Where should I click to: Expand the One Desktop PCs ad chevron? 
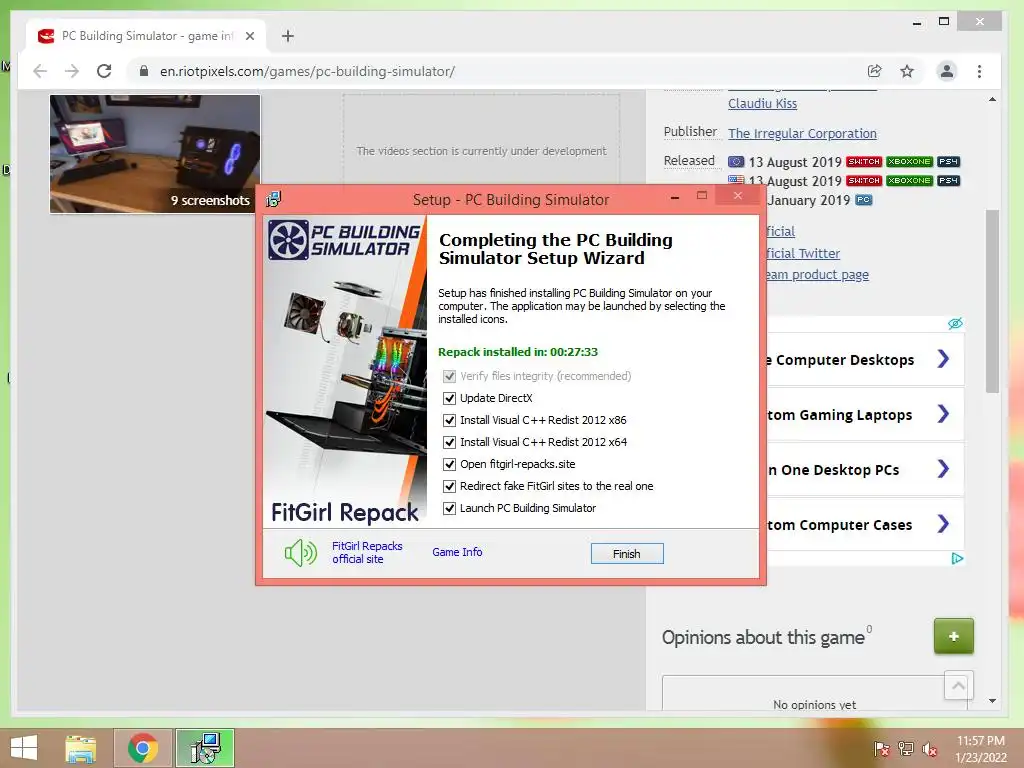[943, 468]
